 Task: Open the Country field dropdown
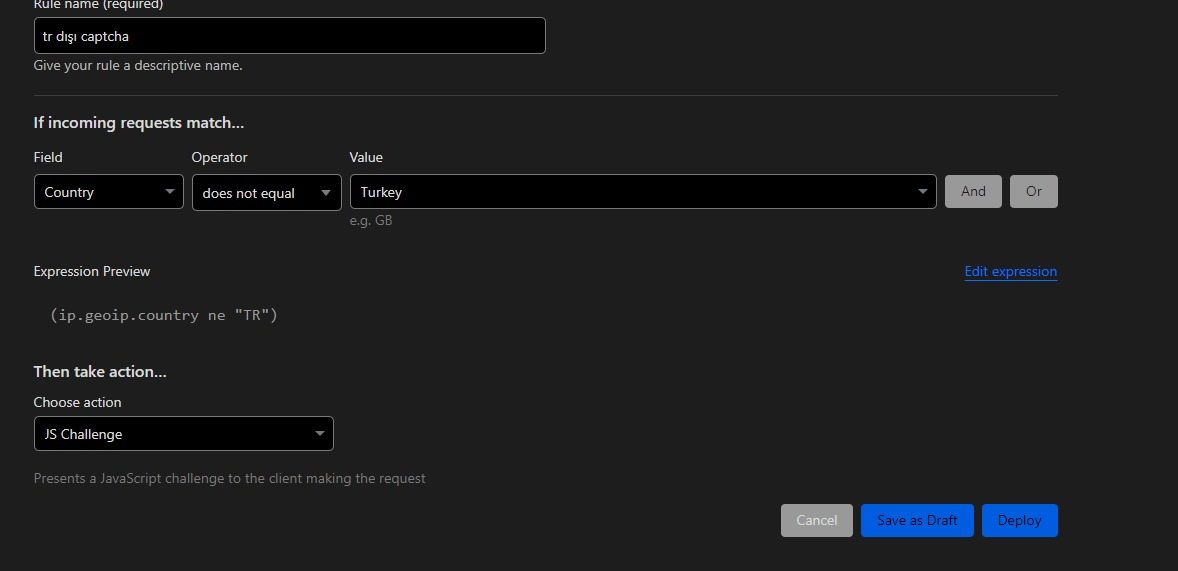109,192
